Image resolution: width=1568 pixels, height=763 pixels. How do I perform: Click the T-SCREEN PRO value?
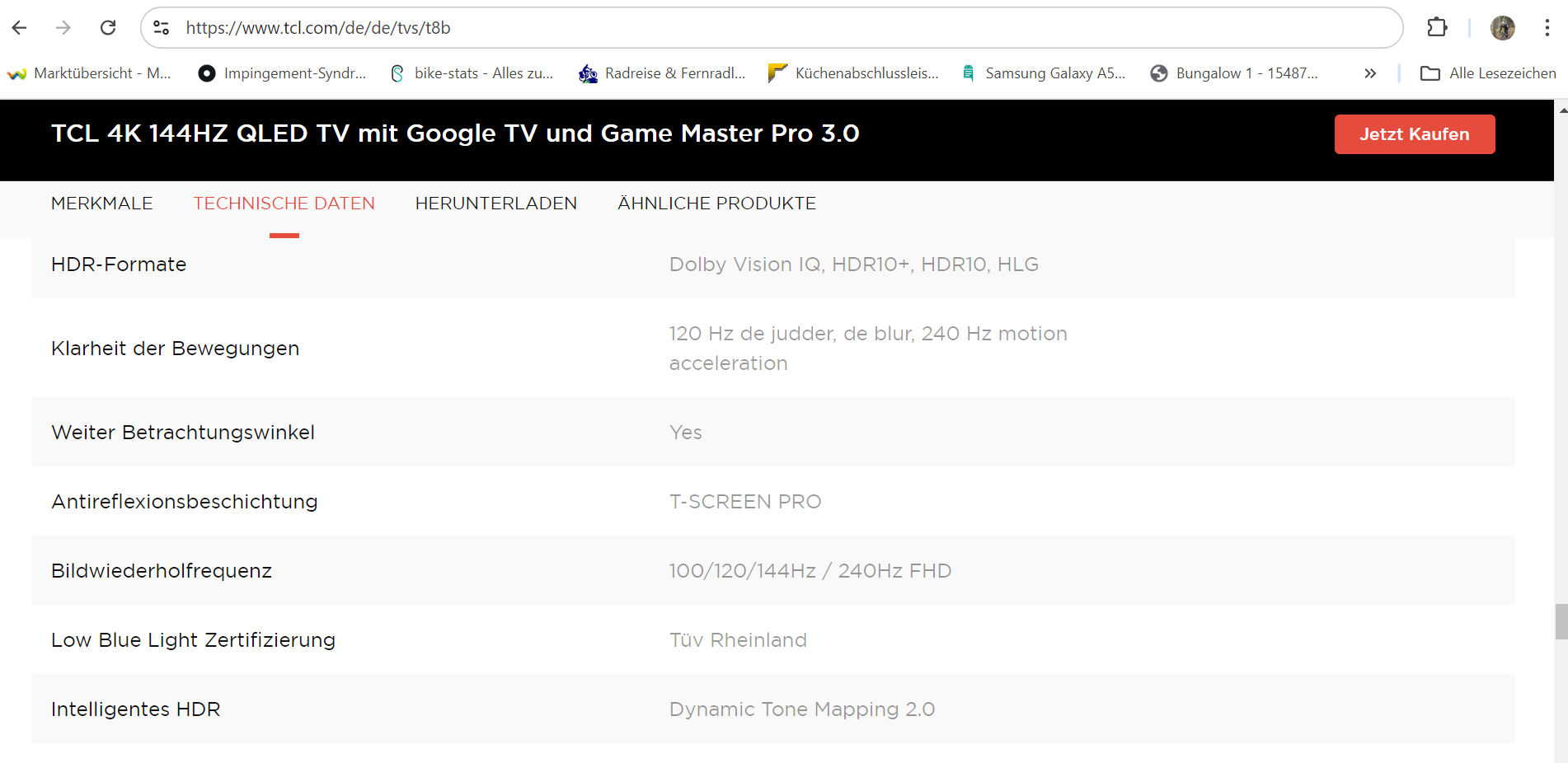click(745, 502)
